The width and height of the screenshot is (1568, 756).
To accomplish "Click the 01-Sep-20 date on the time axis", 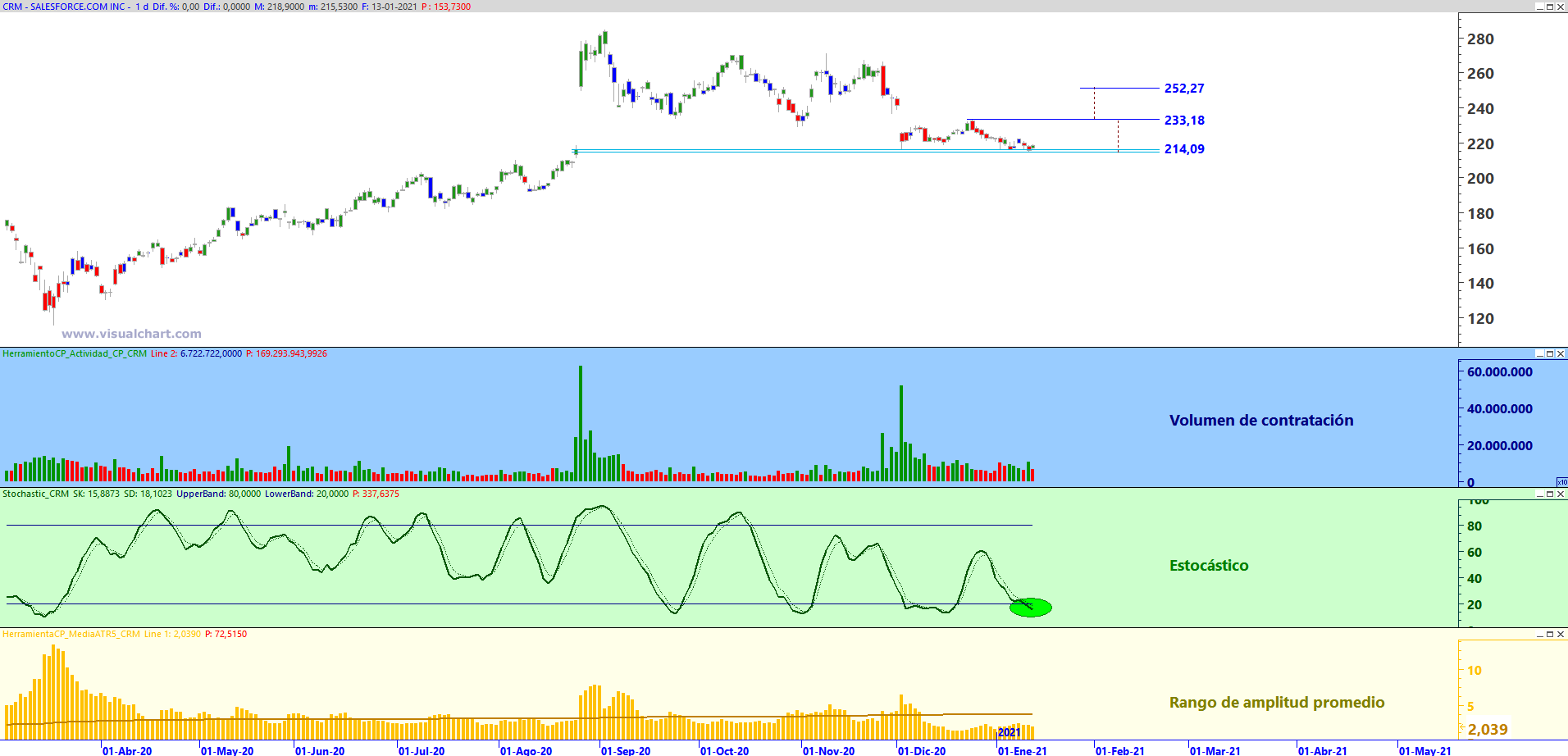I will click(x=626, y=750).
